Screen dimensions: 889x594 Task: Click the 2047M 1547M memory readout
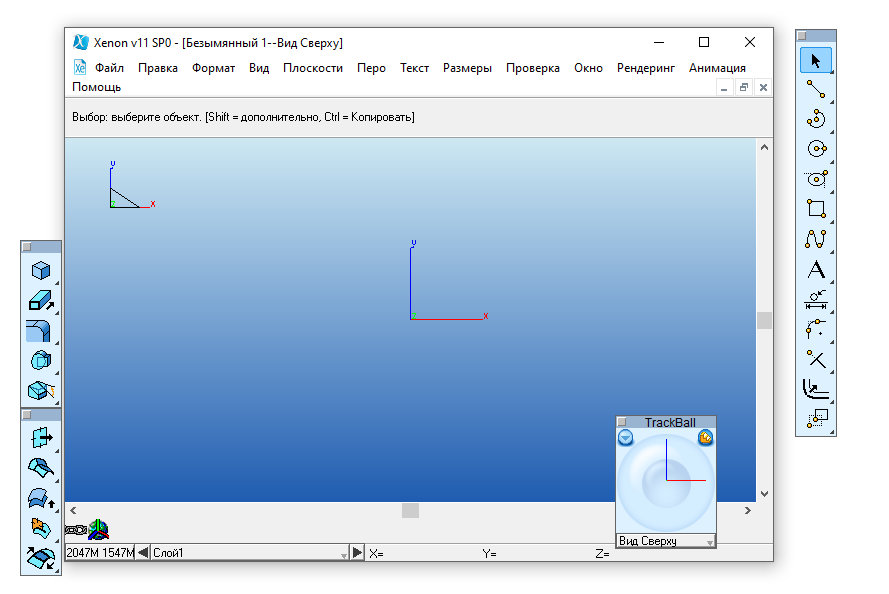coord(100,553)
